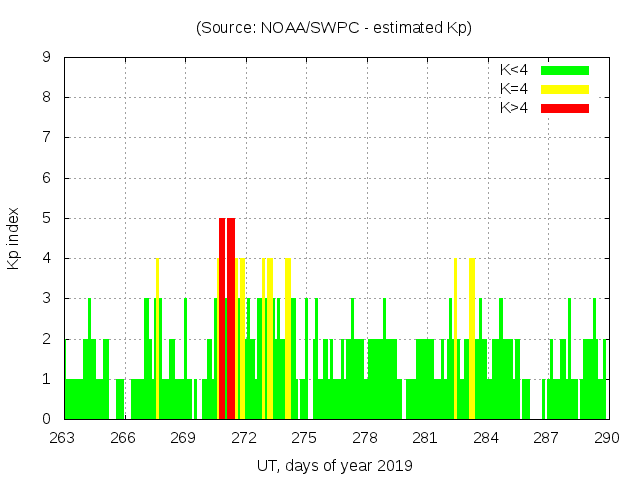Click the 'K=4' legend label text
640x480 pixels.
tap(514, 89)
